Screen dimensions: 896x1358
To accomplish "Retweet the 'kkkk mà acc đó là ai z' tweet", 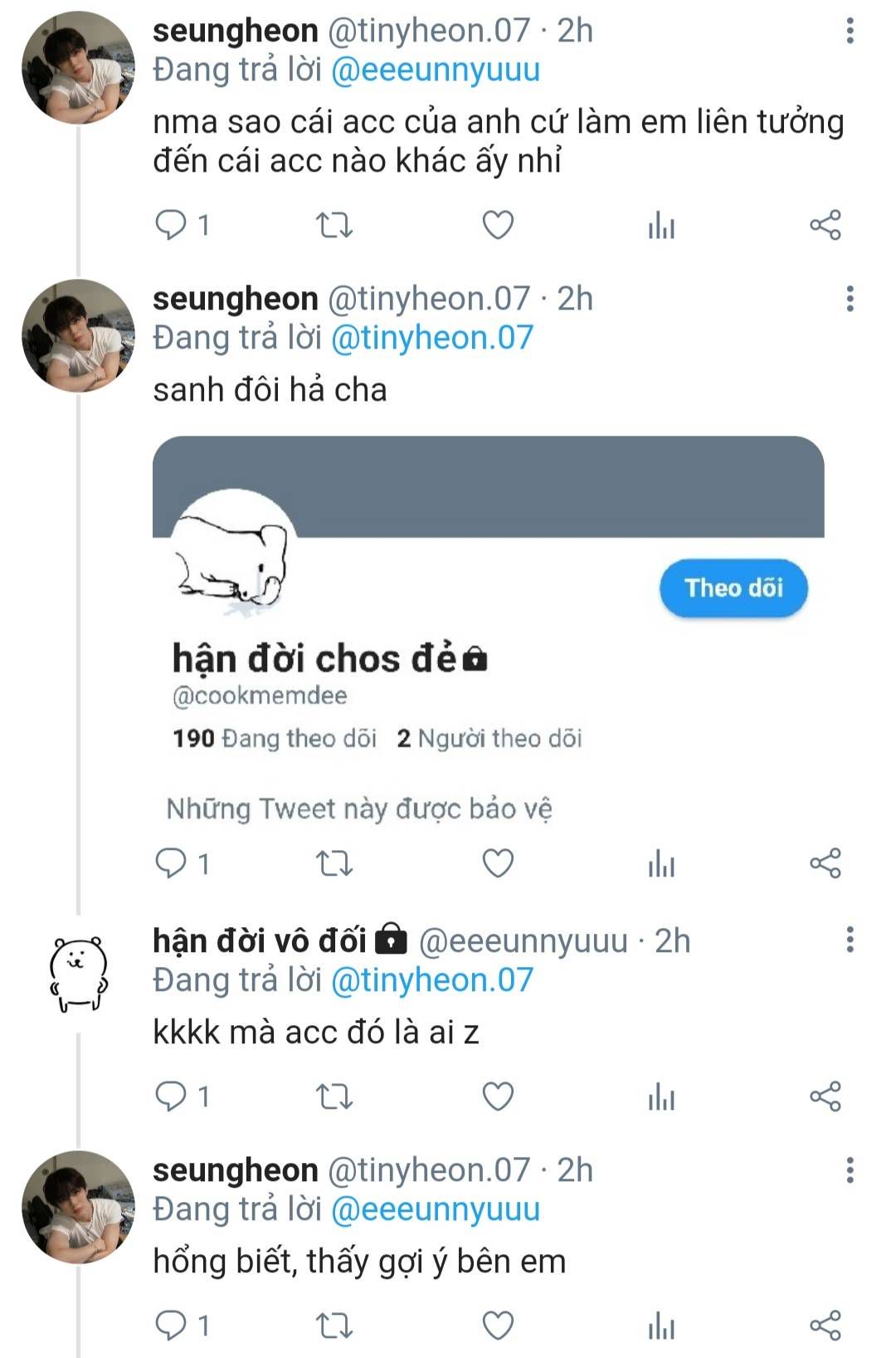I will 335,1097.
